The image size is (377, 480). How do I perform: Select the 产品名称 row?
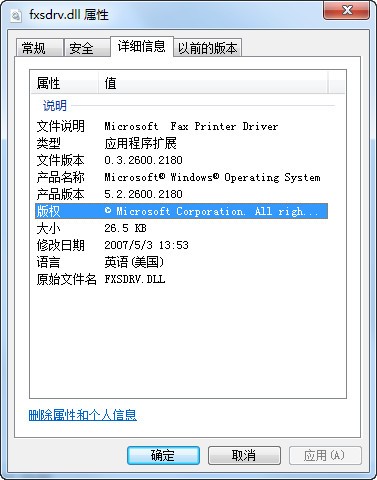tap(181, 177)
